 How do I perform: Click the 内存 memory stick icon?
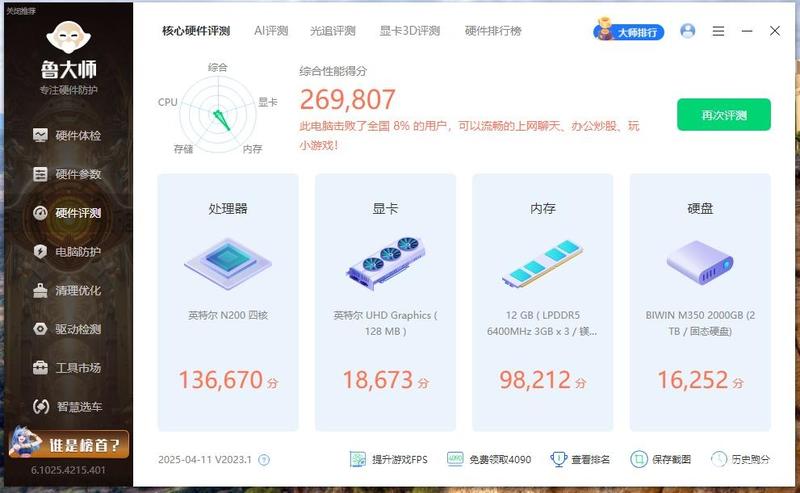tap(542, 263)
